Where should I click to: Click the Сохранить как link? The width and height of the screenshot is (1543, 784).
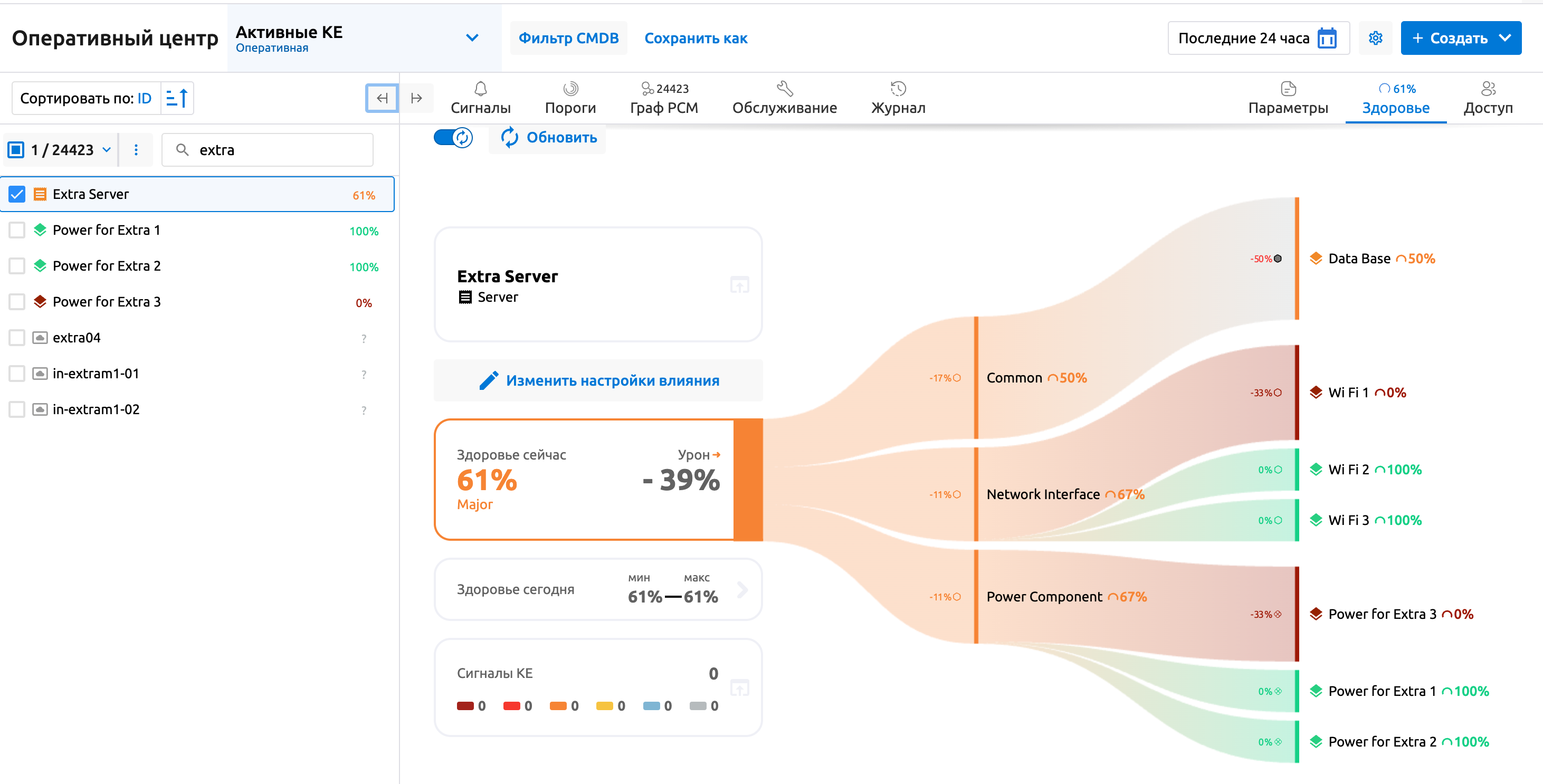point(696,39)
